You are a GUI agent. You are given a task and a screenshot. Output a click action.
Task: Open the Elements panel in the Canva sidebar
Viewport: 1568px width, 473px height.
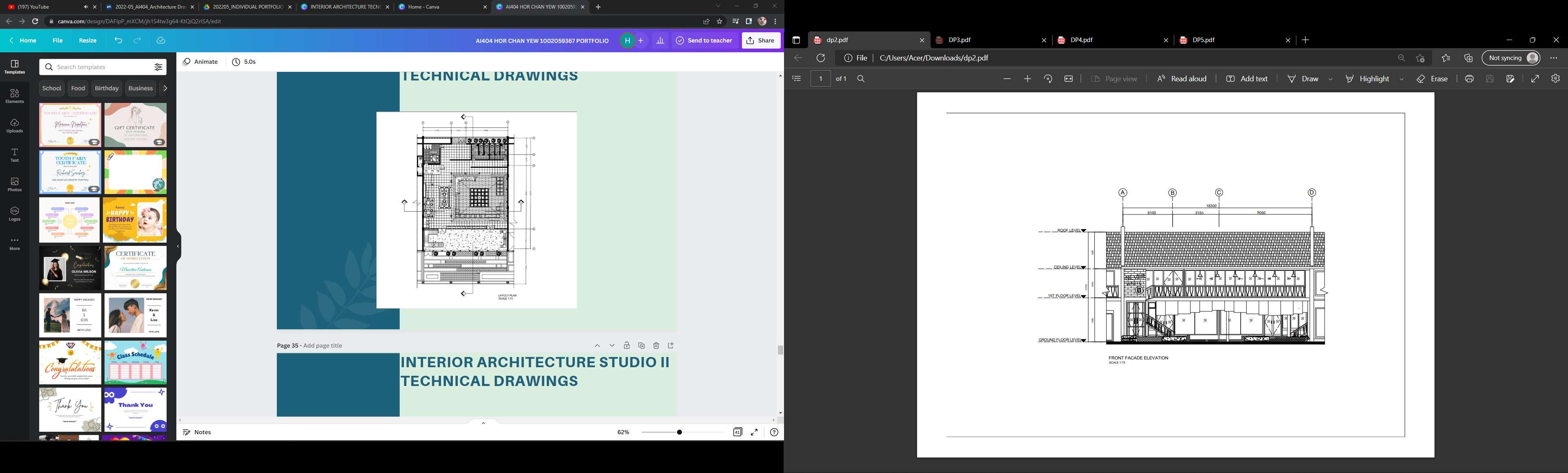pos(15,96)
